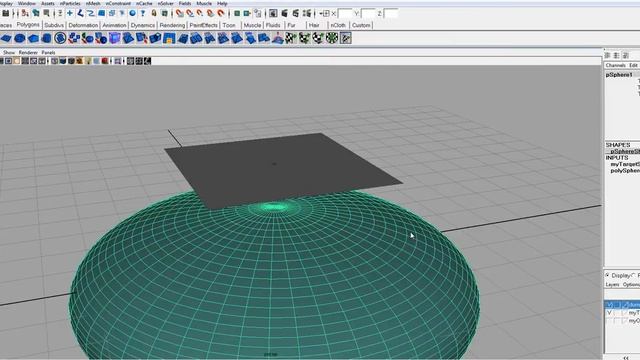The height and width of the screenshot is (360, 640).
Task: Open the Help menu
Action: [222, 3]
